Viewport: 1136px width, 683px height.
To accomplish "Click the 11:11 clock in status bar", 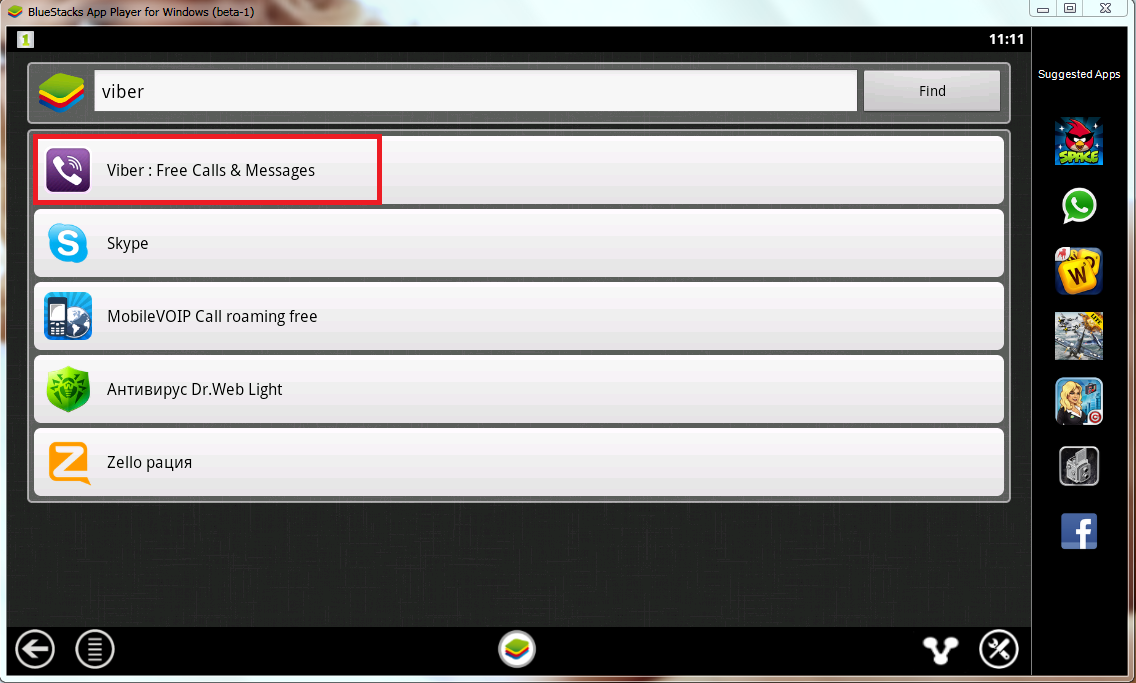I will [x=1006, y=39].
